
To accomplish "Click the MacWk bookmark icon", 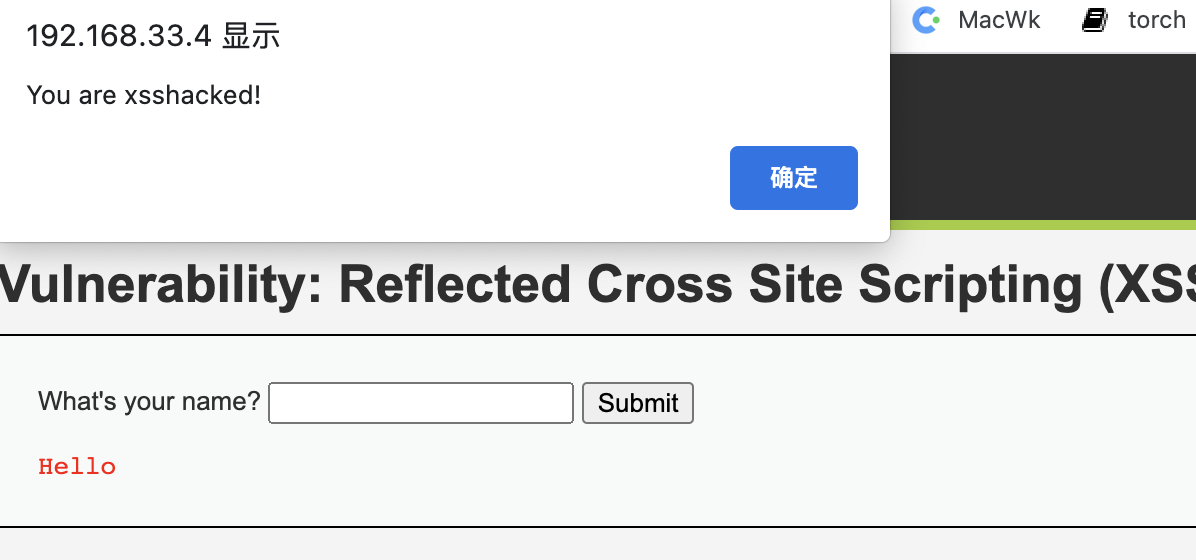I will pos(927,20).
